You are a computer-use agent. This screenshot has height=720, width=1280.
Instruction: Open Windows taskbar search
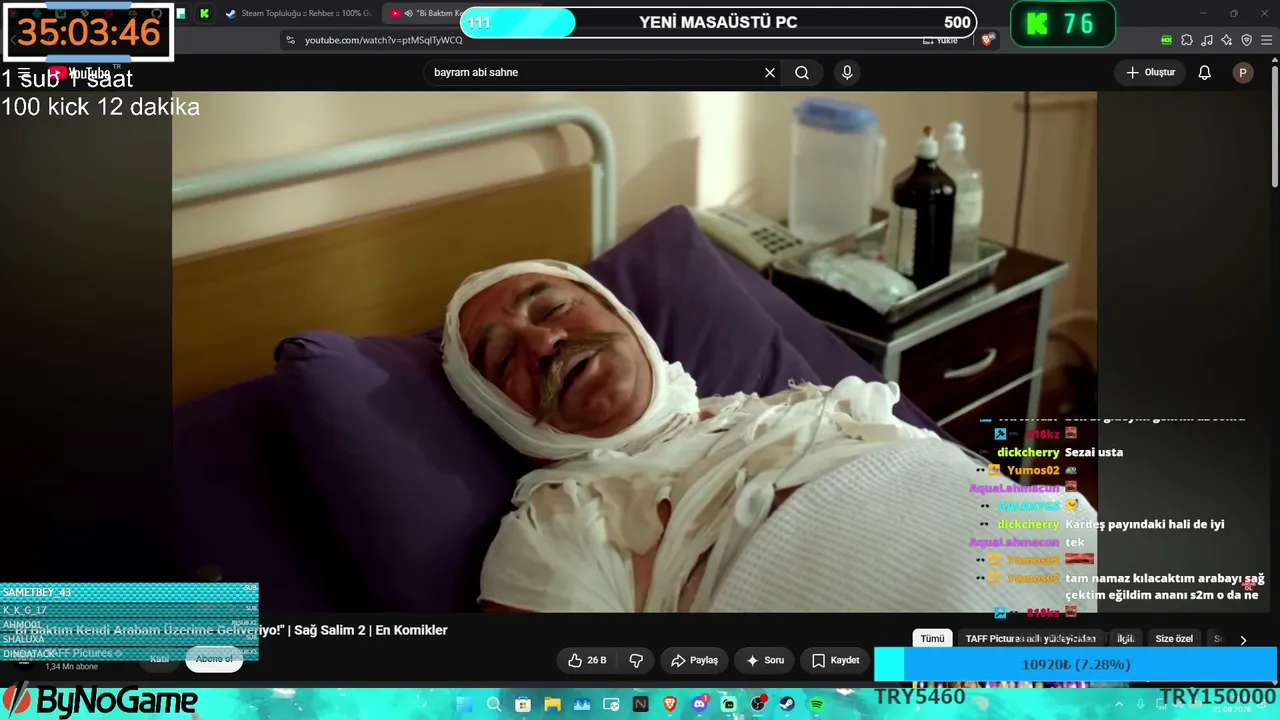click(x=493, y=704)
